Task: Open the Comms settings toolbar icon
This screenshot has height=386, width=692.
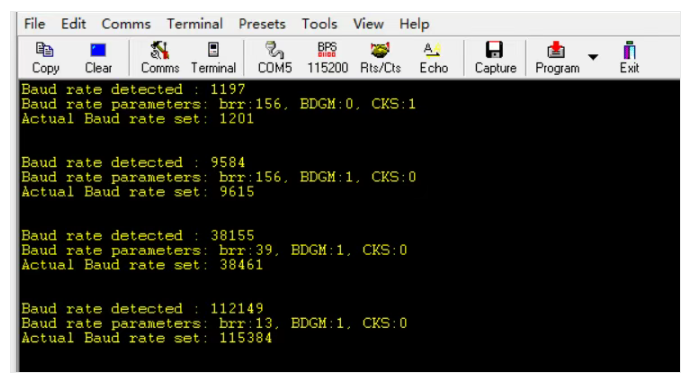Action: [x=160, y=58]
